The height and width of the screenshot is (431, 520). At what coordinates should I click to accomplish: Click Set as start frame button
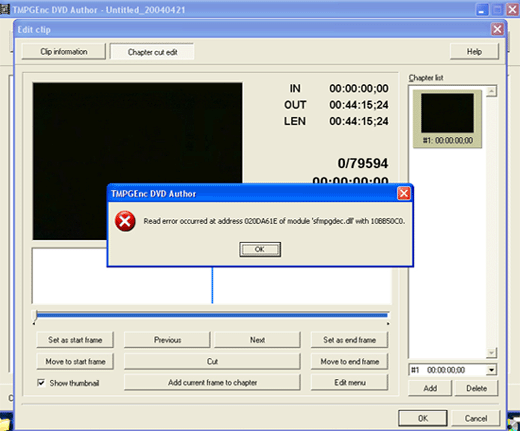(75, 340)
